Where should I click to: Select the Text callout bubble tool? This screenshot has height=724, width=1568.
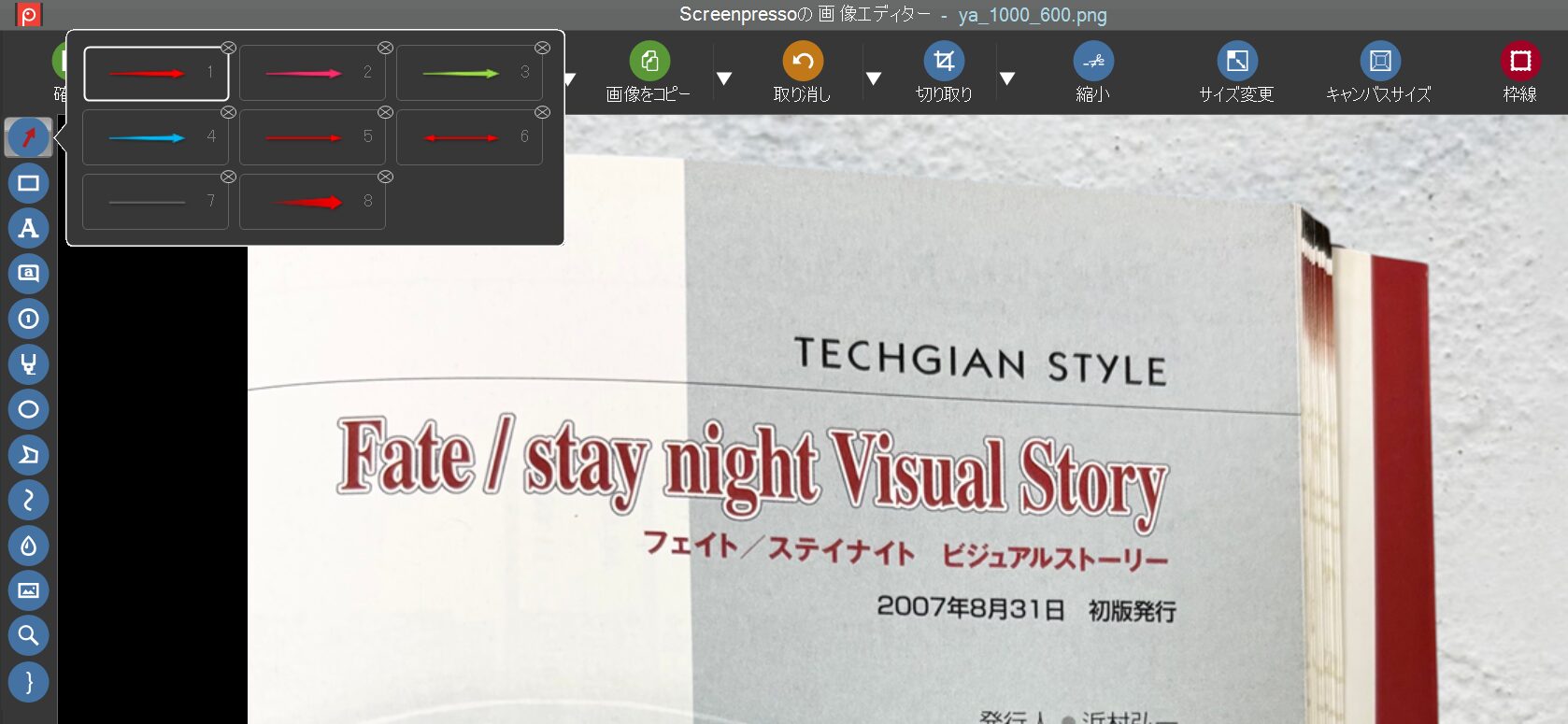29,274
